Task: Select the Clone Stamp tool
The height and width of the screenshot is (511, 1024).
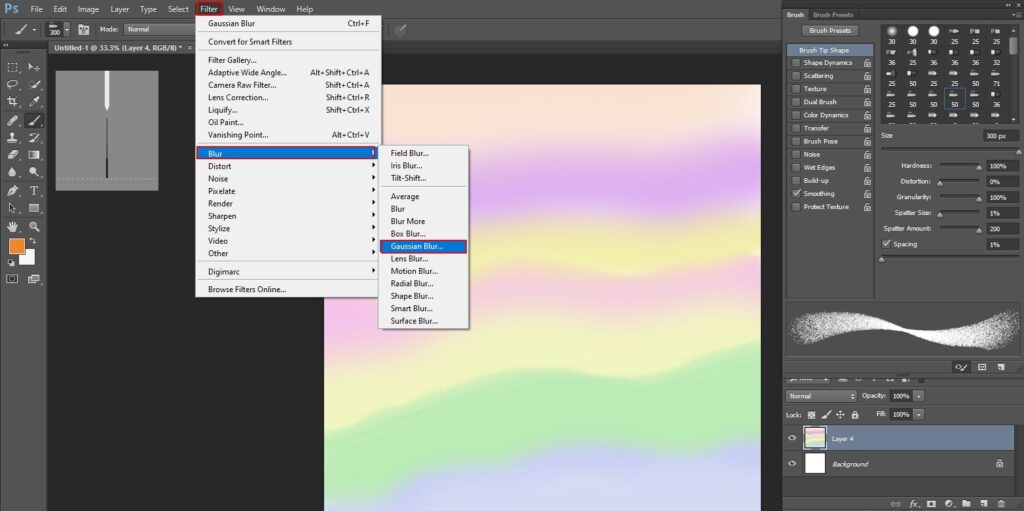Action: pos(12,138)
